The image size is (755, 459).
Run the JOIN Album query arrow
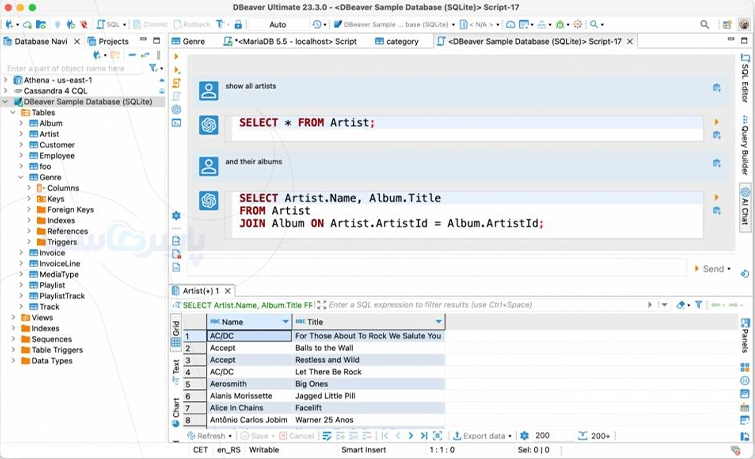click(x=716, y=197)
